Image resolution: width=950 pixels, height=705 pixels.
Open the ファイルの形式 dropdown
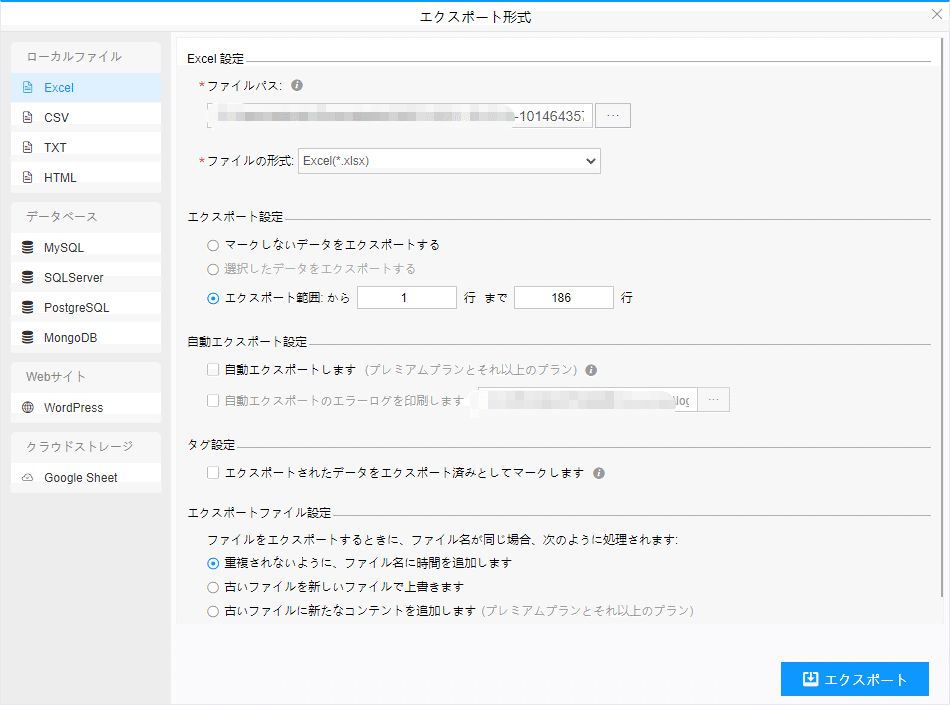click(449, 160)
